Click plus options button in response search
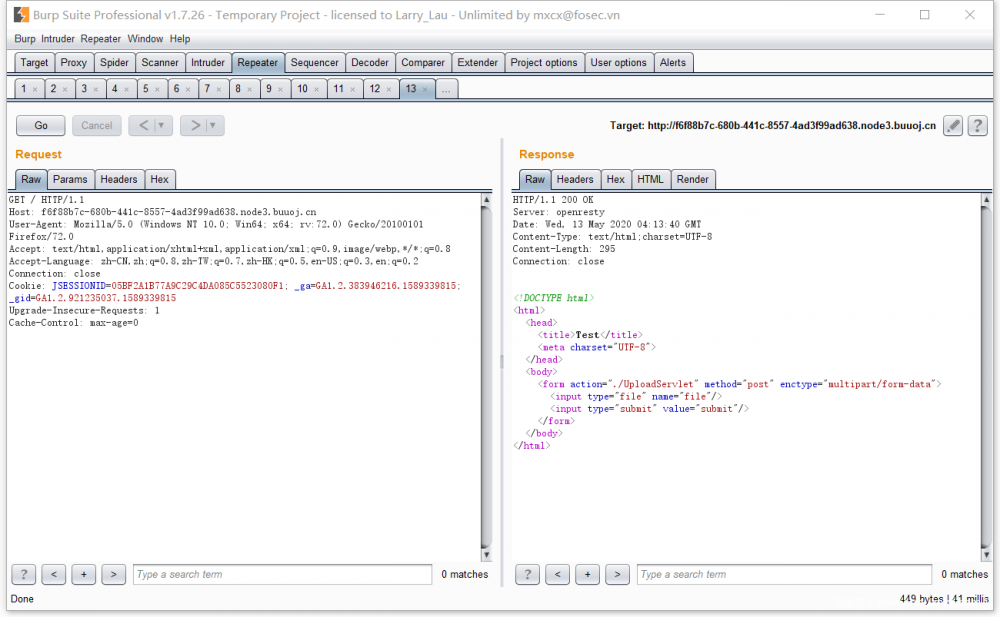This screenshot has width=1000, height=617. [588, 574]
